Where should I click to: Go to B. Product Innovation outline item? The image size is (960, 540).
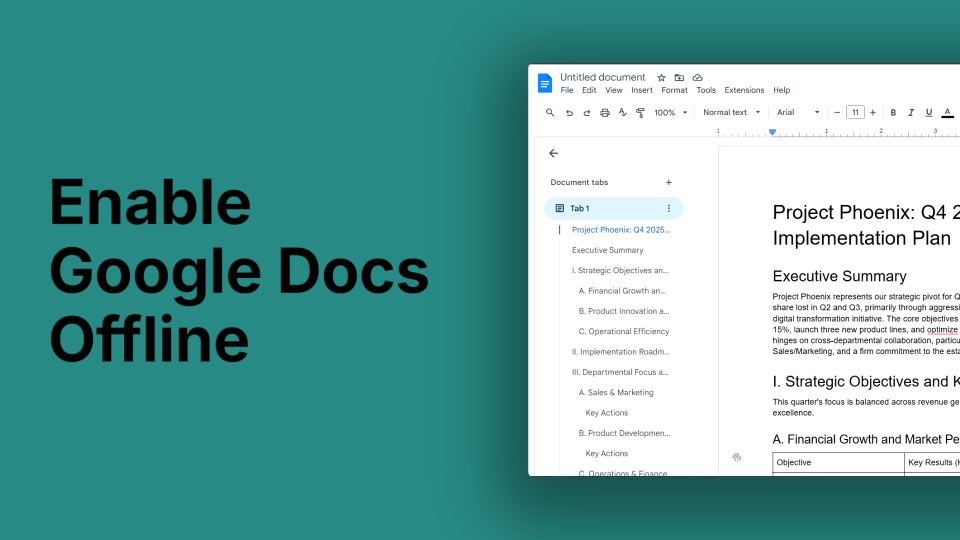(624, 311)
